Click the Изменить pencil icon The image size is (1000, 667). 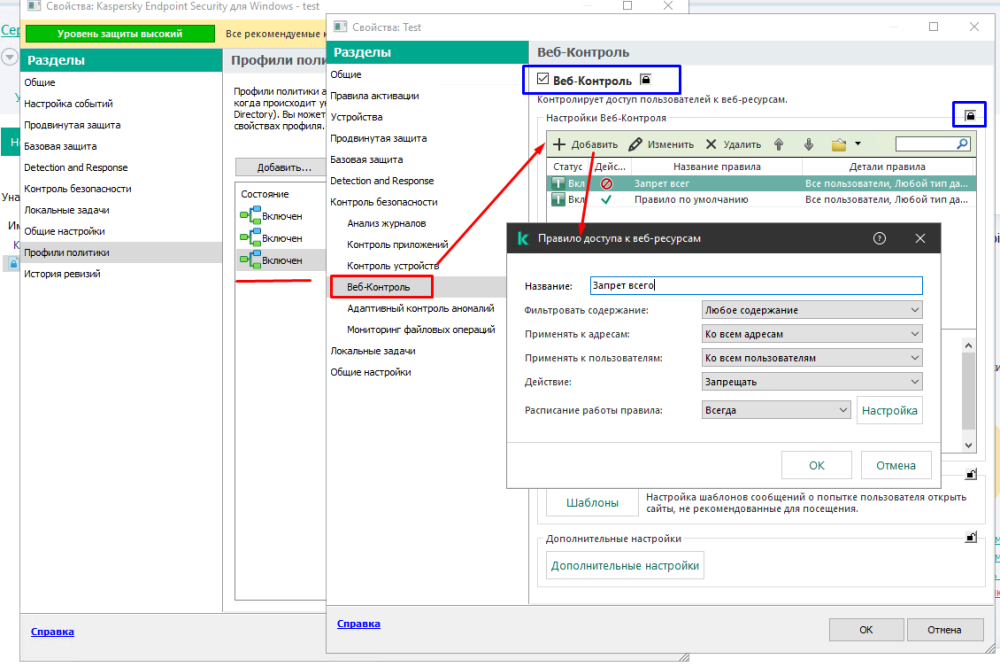click(x=635, y=144)
